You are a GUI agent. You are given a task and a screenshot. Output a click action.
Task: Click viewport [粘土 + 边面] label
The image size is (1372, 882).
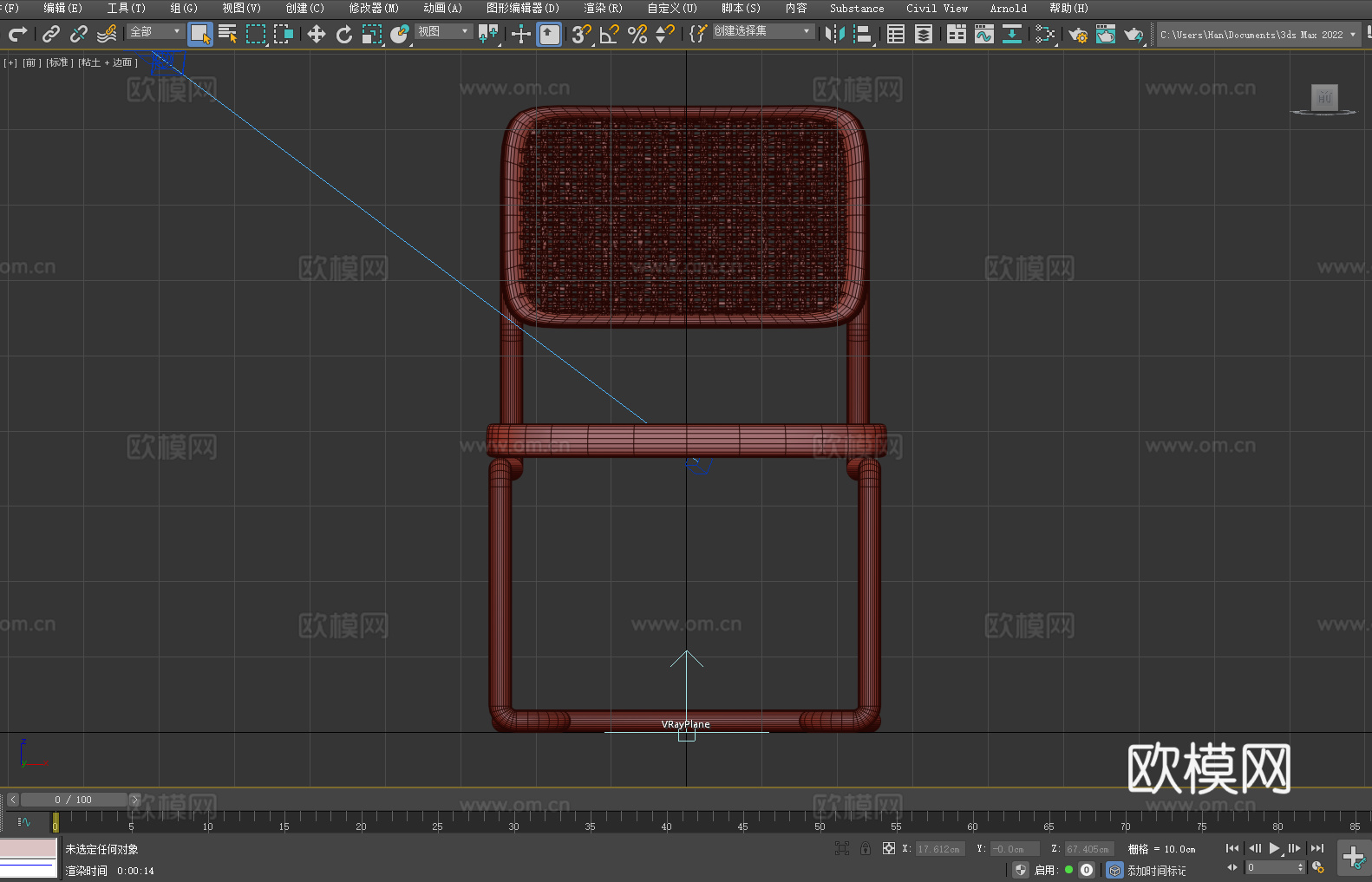click(x=108, y=62)
